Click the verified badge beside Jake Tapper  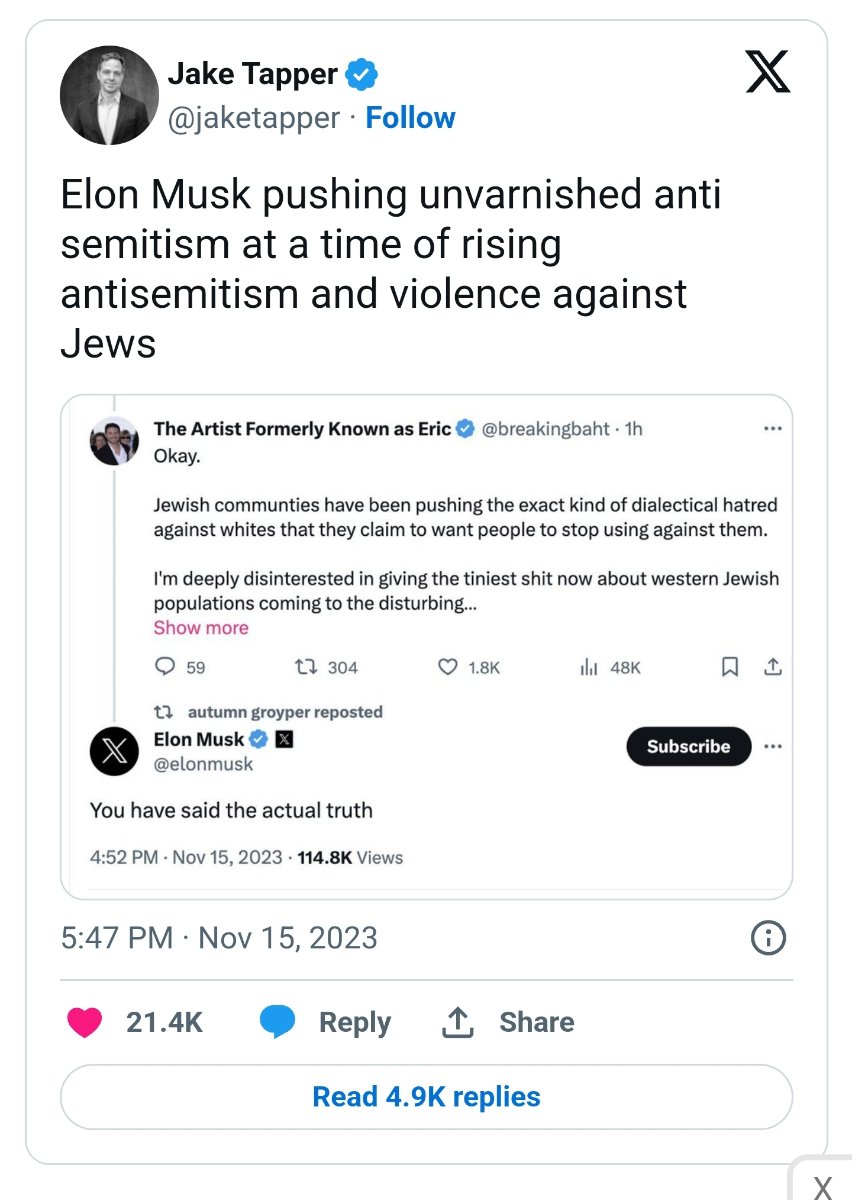tap(362, 74)
